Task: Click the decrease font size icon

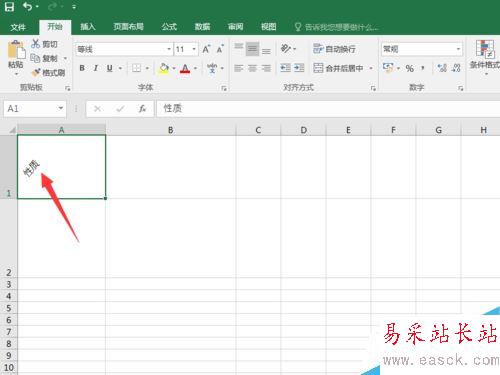Action: (220, 49)
